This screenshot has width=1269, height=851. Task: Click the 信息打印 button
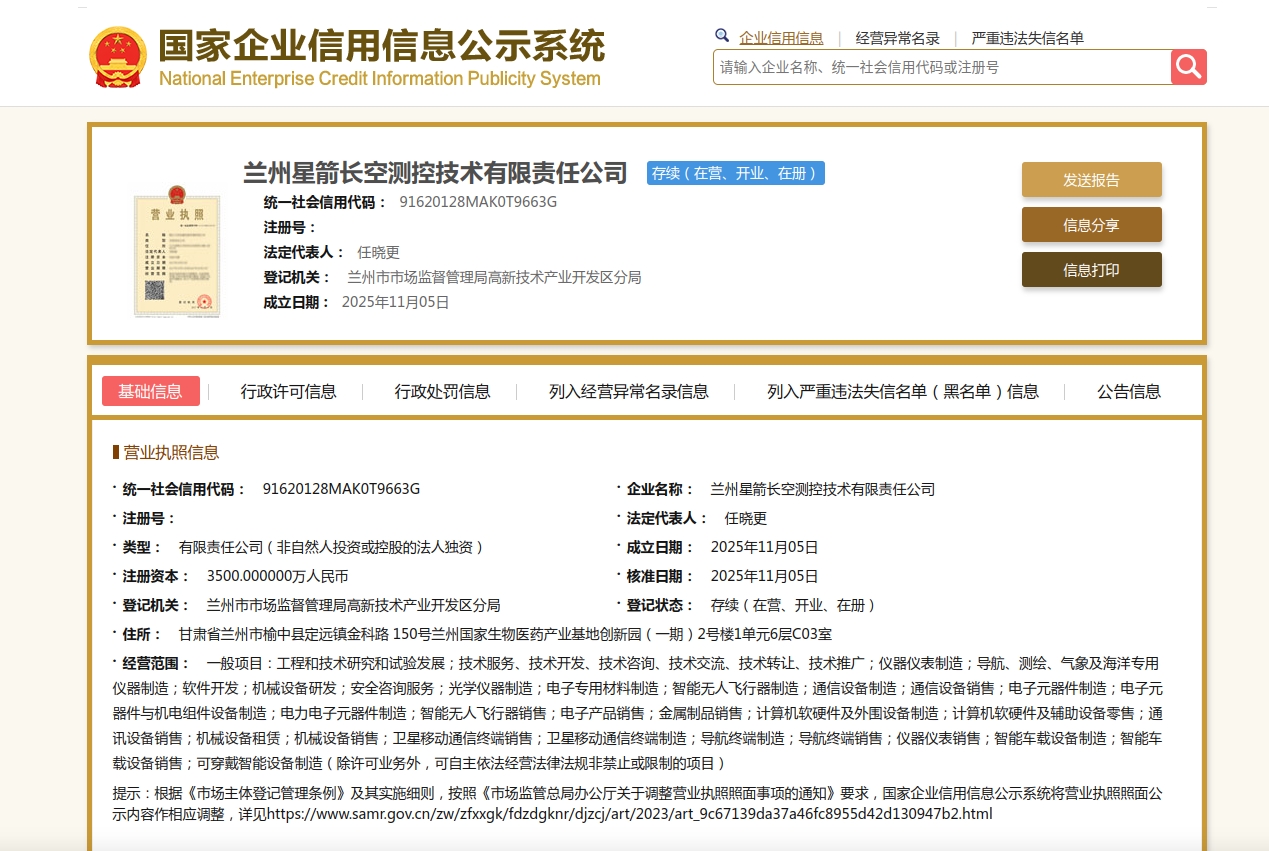1091,270
